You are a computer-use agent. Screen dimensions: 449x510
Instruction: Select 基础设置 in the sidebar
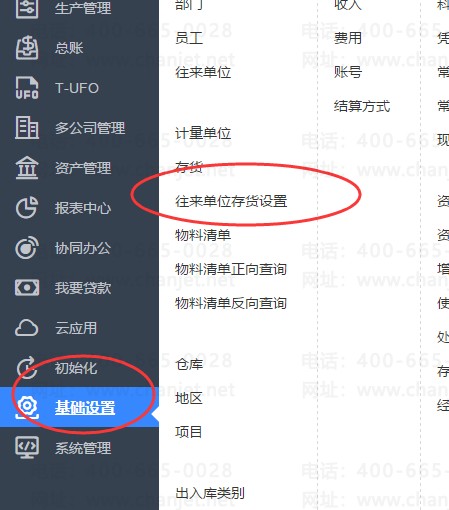click(79, 407)
